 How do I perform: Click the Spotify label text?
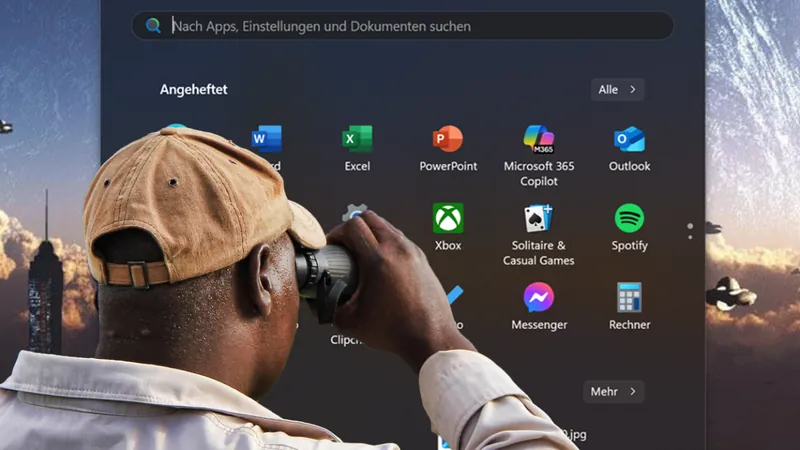[x=630, y=245]
